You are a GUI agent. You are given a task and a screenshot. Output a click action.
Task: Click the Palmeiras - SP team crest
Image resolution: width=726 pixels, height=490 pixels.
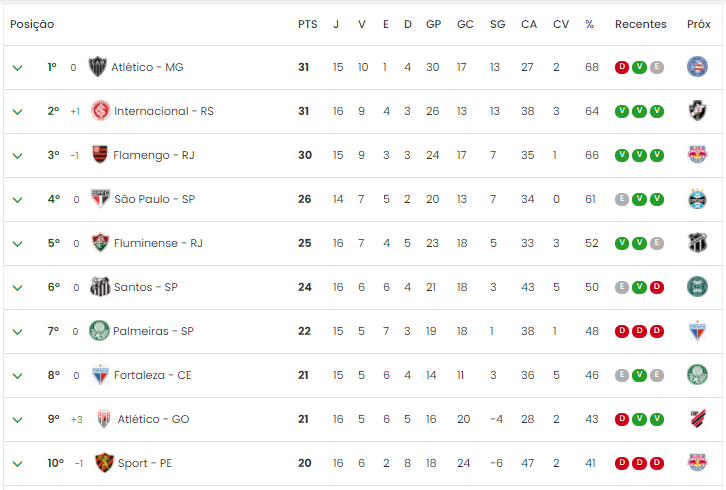pos(99,331)
